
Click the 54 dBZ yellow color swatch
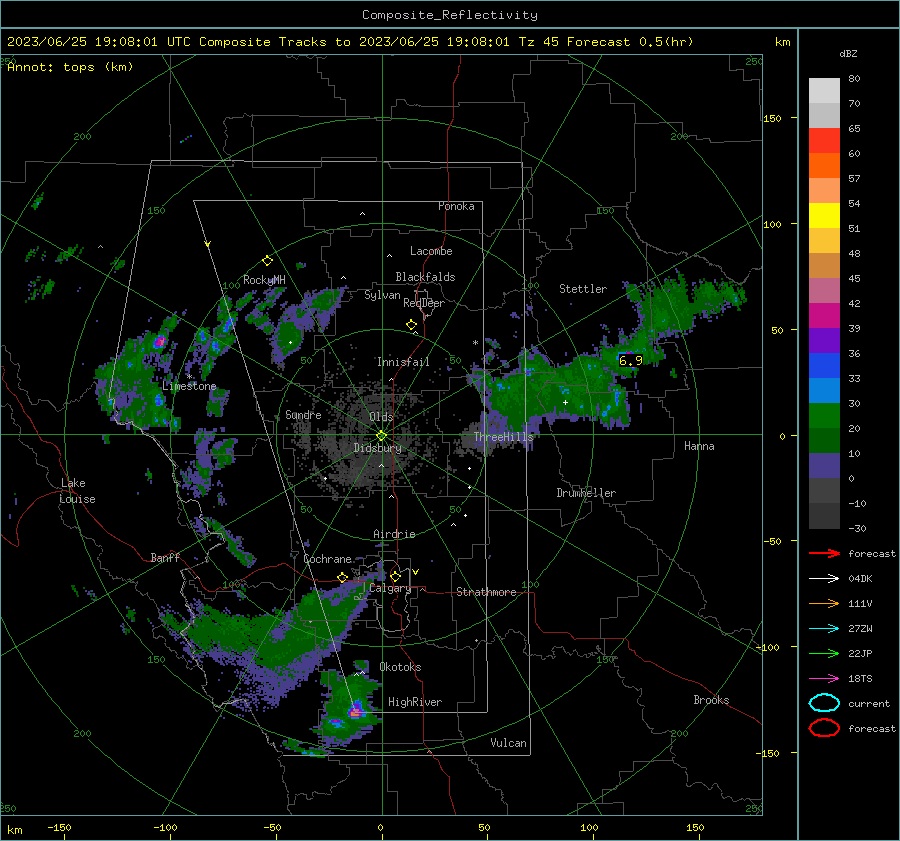click(824, 216)
